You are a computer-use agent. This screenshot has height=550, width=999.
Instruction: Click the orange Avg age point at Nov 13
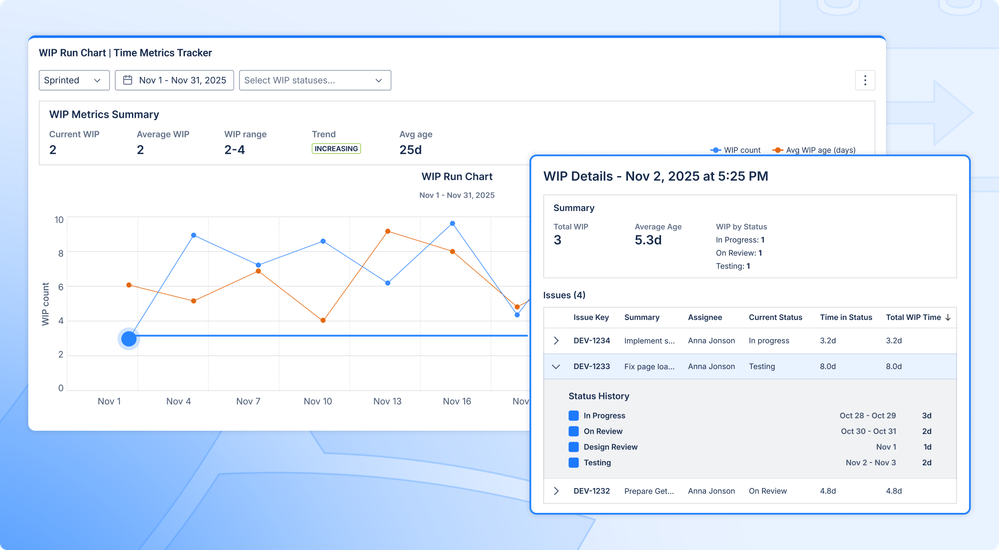click(388, 231)
